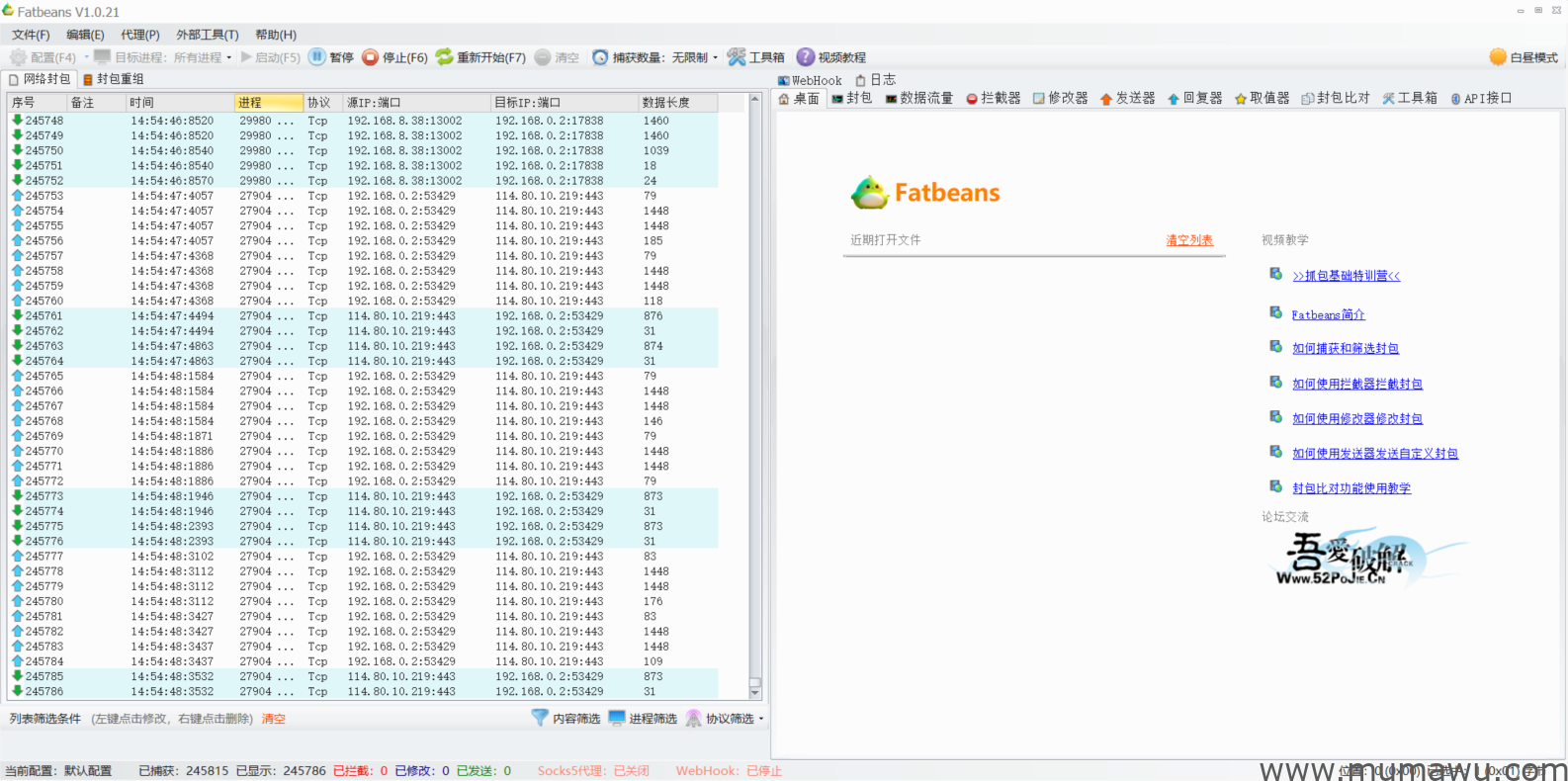Expand the 捕获数量 无限制 dropdown

coord(715,57)
